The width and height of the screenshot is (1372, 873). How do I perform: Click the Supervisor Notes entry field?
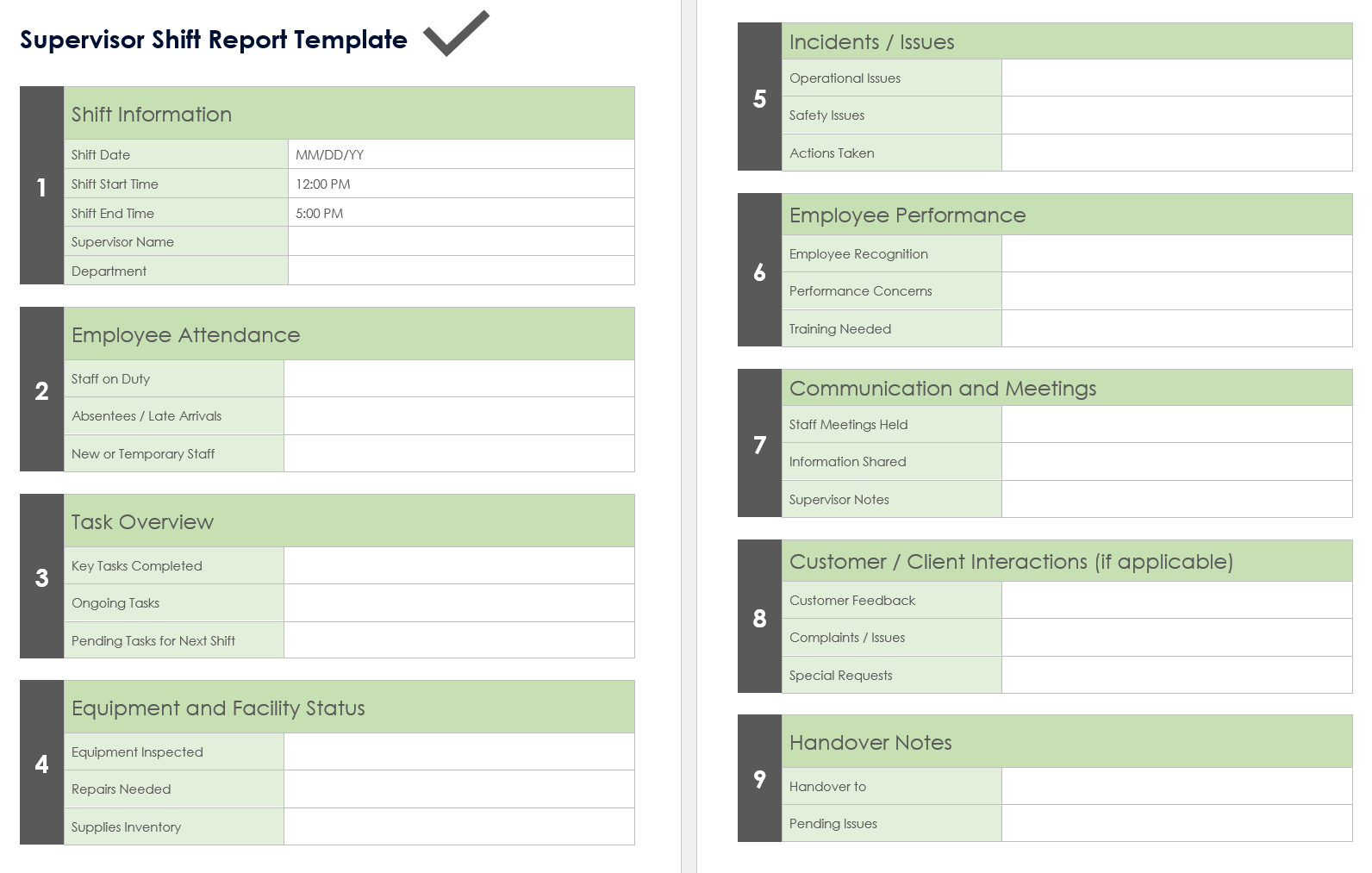point(1176,500)
